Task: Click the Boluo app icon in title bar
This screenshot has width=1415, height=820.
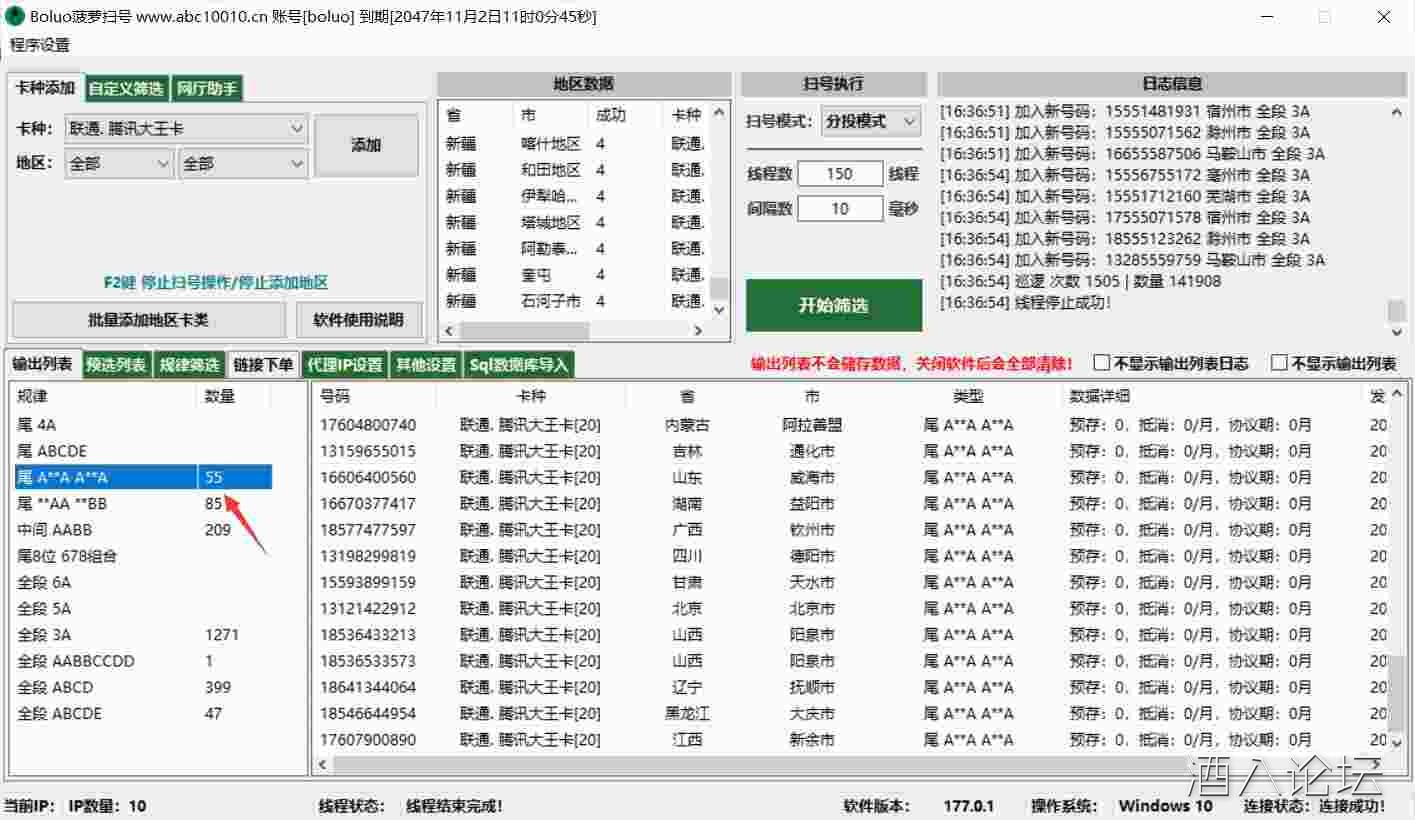Action: tap(14, 17)
